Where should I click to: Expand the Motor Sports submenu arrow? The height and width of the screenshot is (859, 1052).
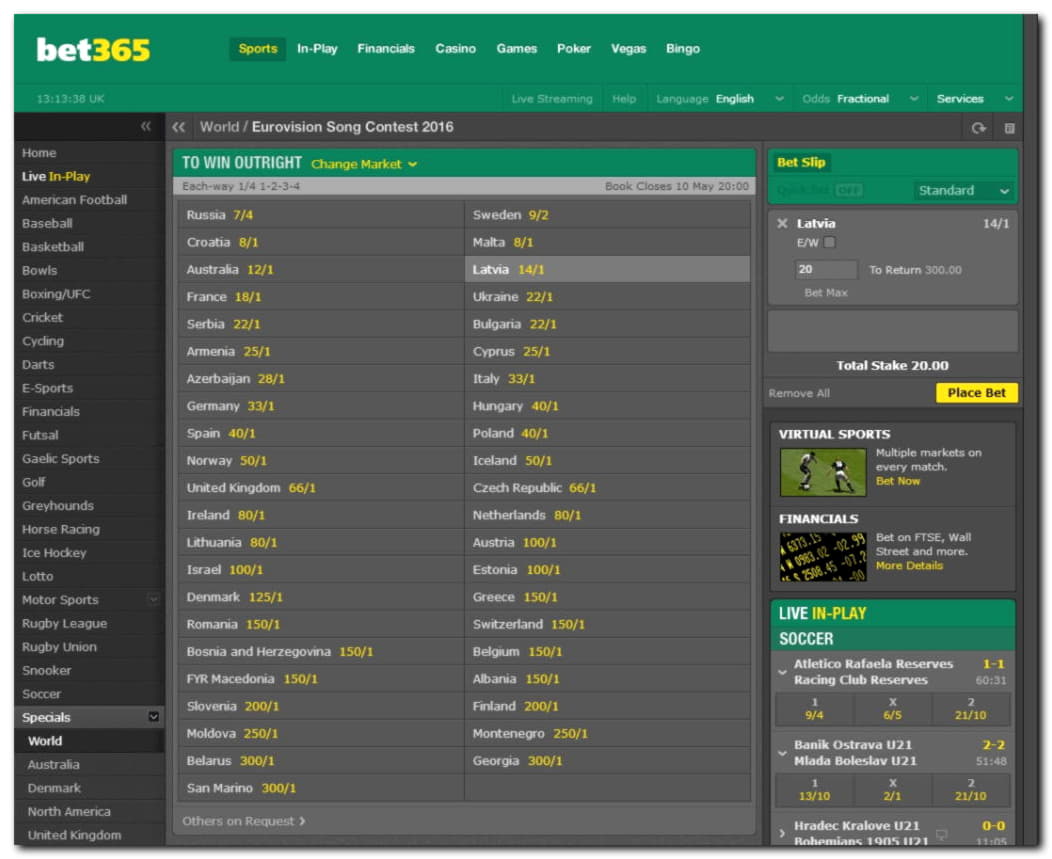tap(154, 599)
